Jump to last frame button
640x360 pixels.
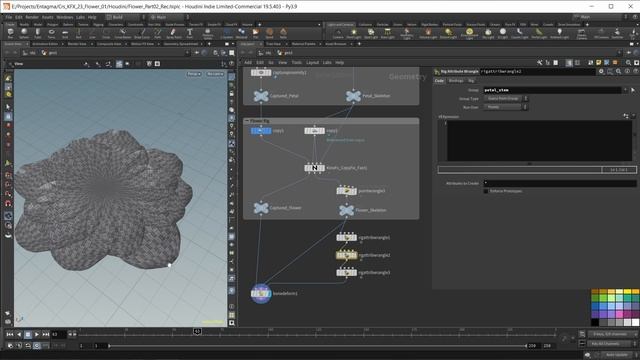[x=46, y=335]
